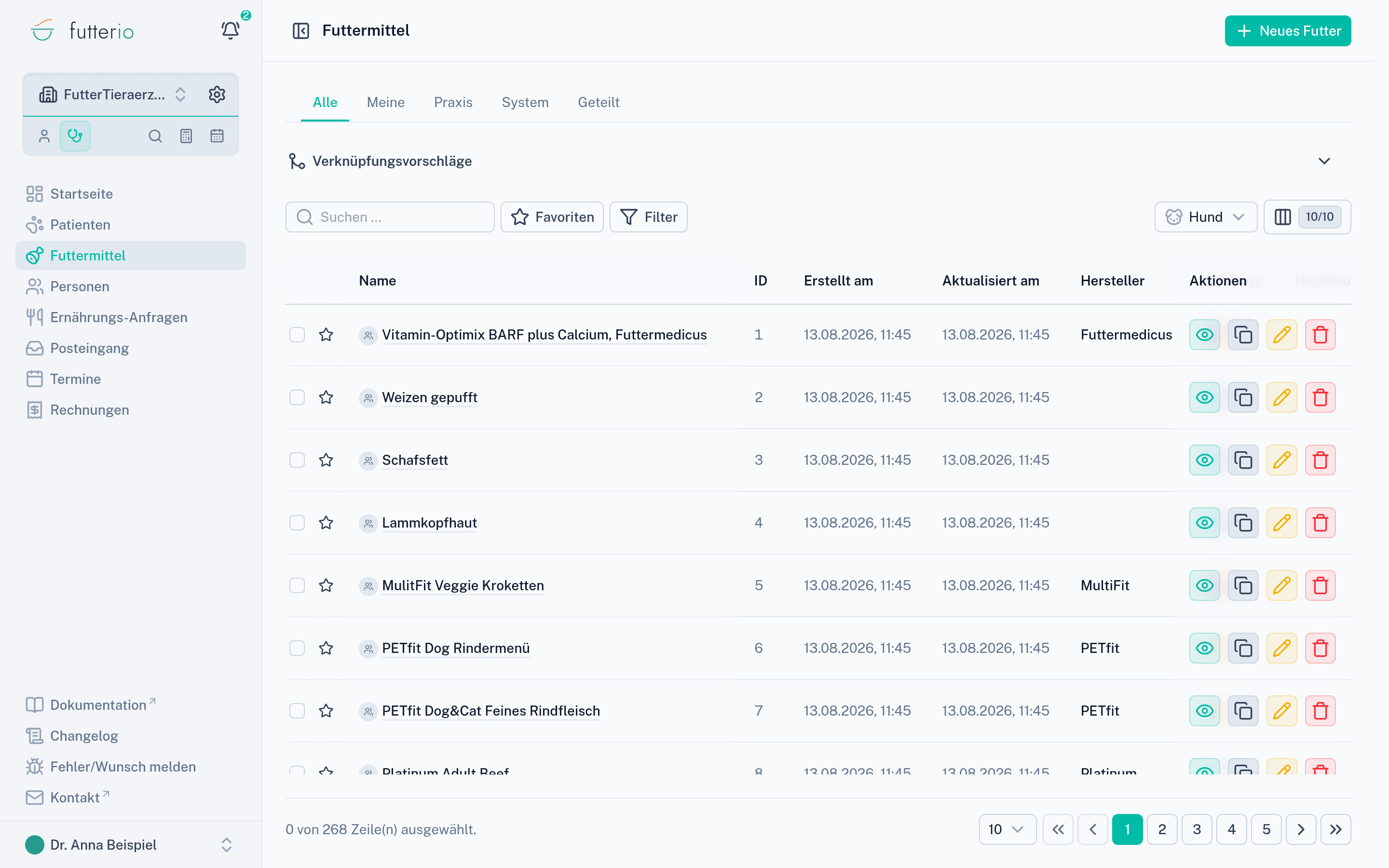Select the stethoscope mode icon
The height and width of the screenshot is (868, 1389).
point(75,136)
